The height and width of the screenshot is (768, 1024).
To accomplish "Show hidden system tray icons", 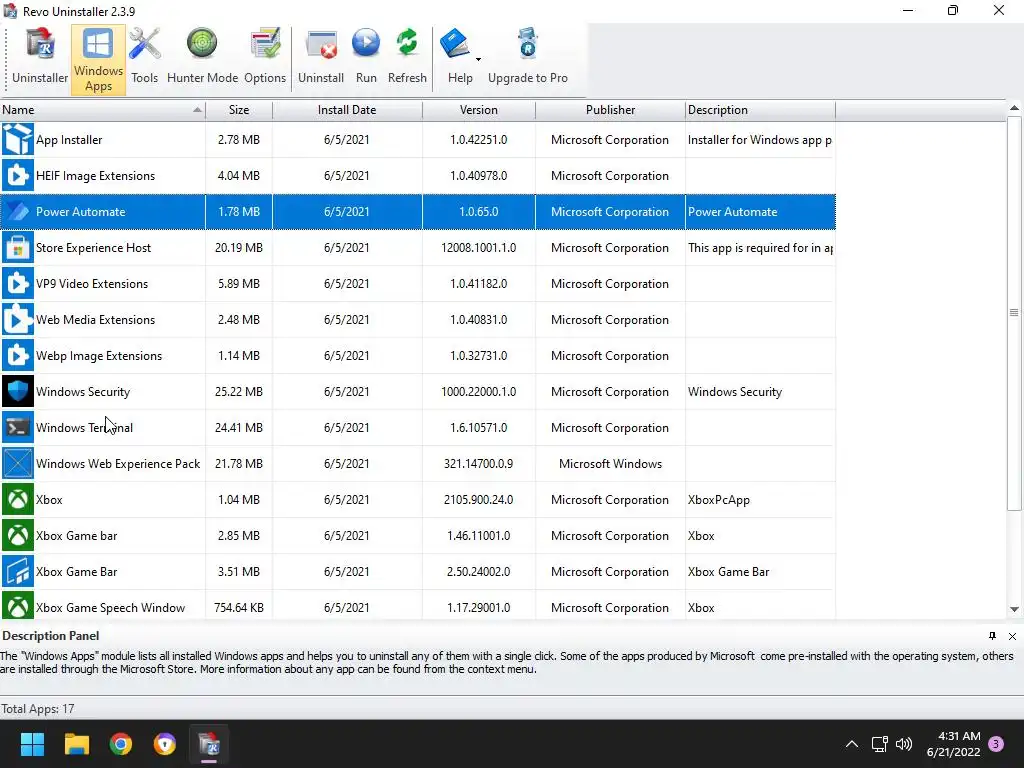I will coord(852,744).
